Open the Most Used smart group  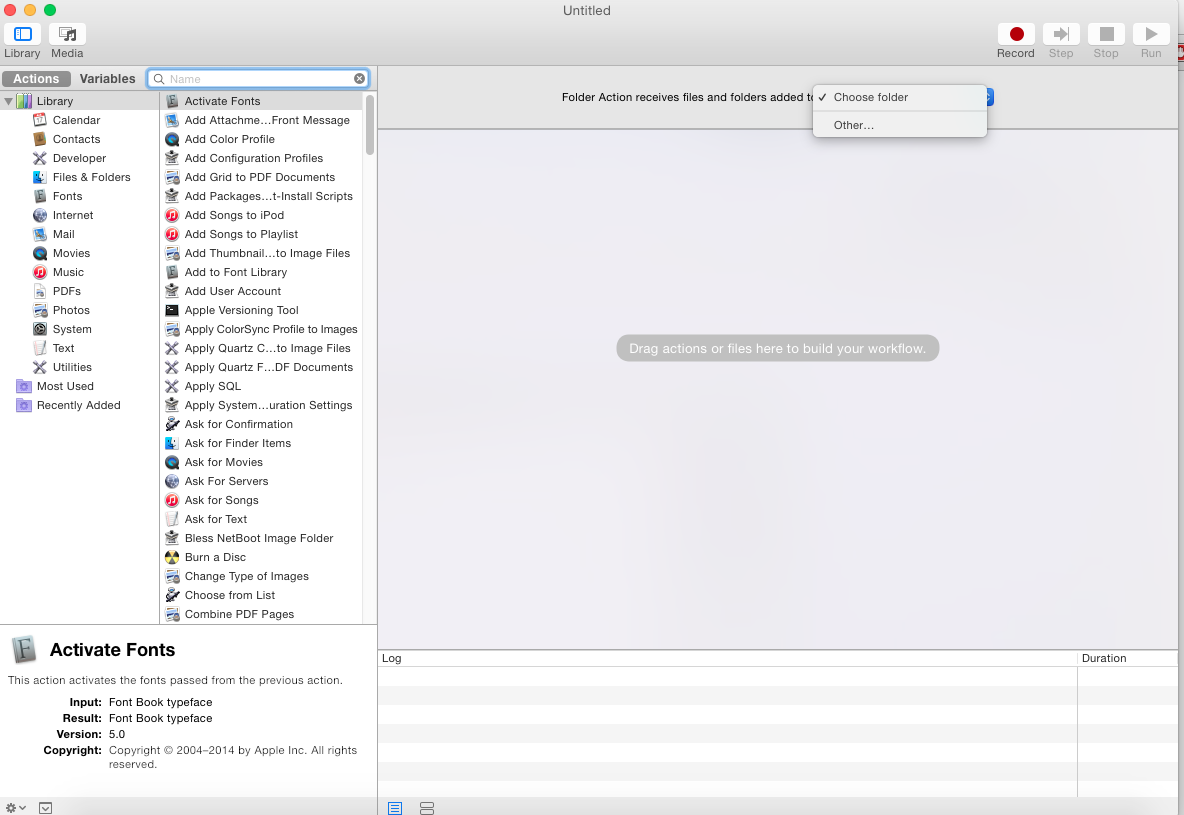tap(65, 386)
